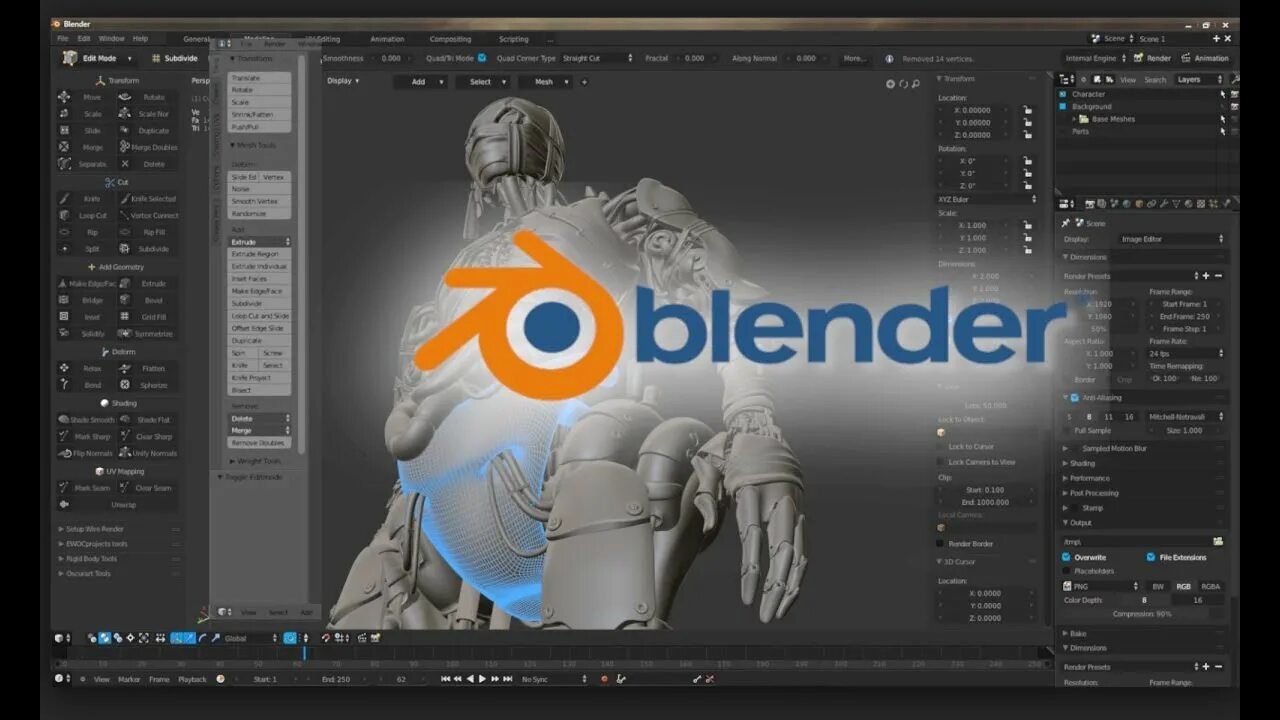The height and width of the screenshot is (720, 1280).
Task: Click the Slide tool button
Action: (x=86, y=130)
